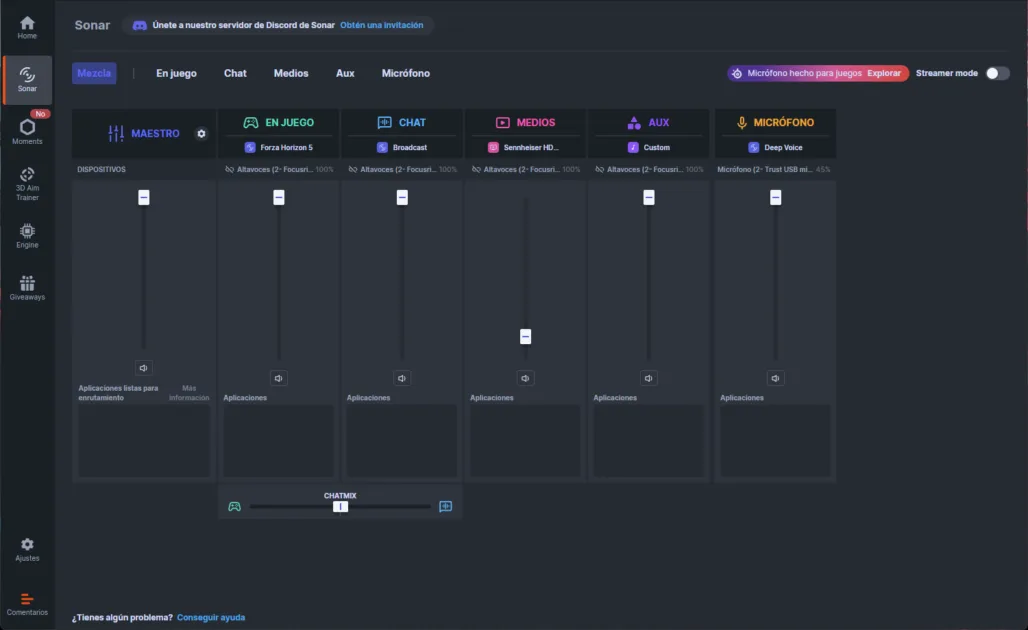Screen dimensions: 1028x630
Task: Switch to the En juego tab
Action: click(x=176, y=73)
